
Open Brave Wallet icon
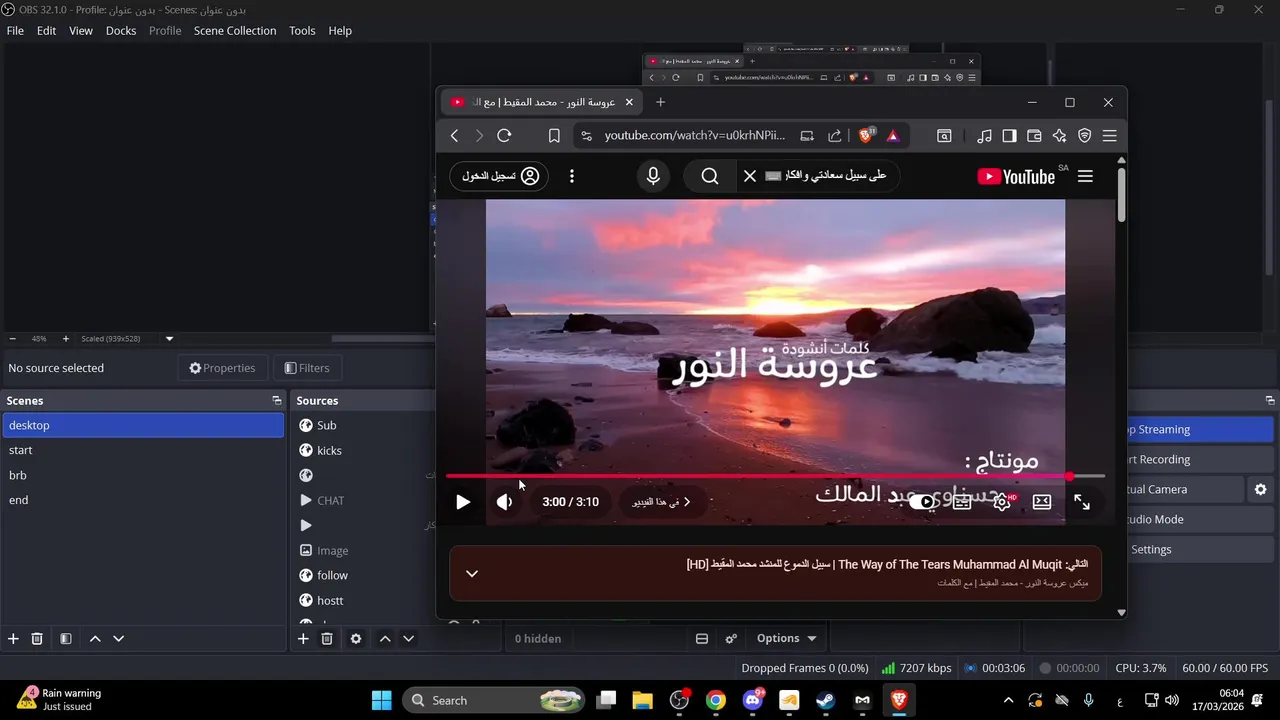(1035, 136)
